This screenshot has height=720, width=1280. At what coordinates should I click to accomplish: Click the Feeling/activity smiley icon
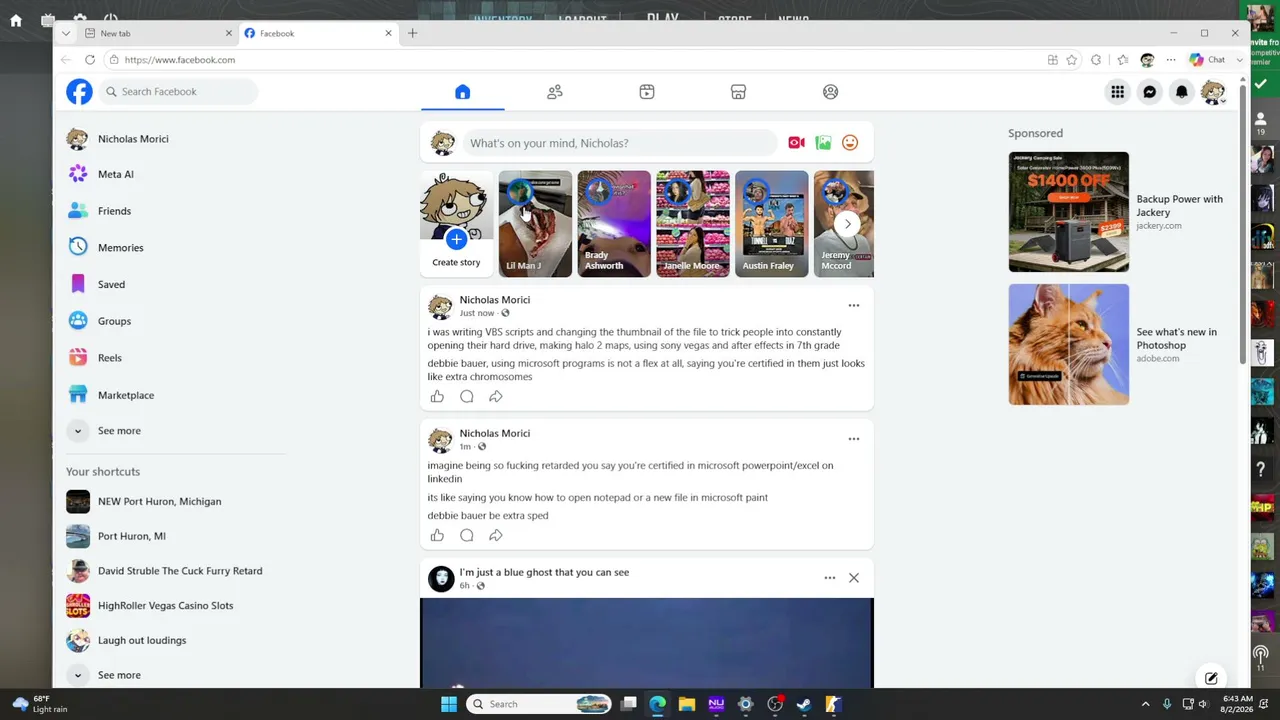pos(850,143)
